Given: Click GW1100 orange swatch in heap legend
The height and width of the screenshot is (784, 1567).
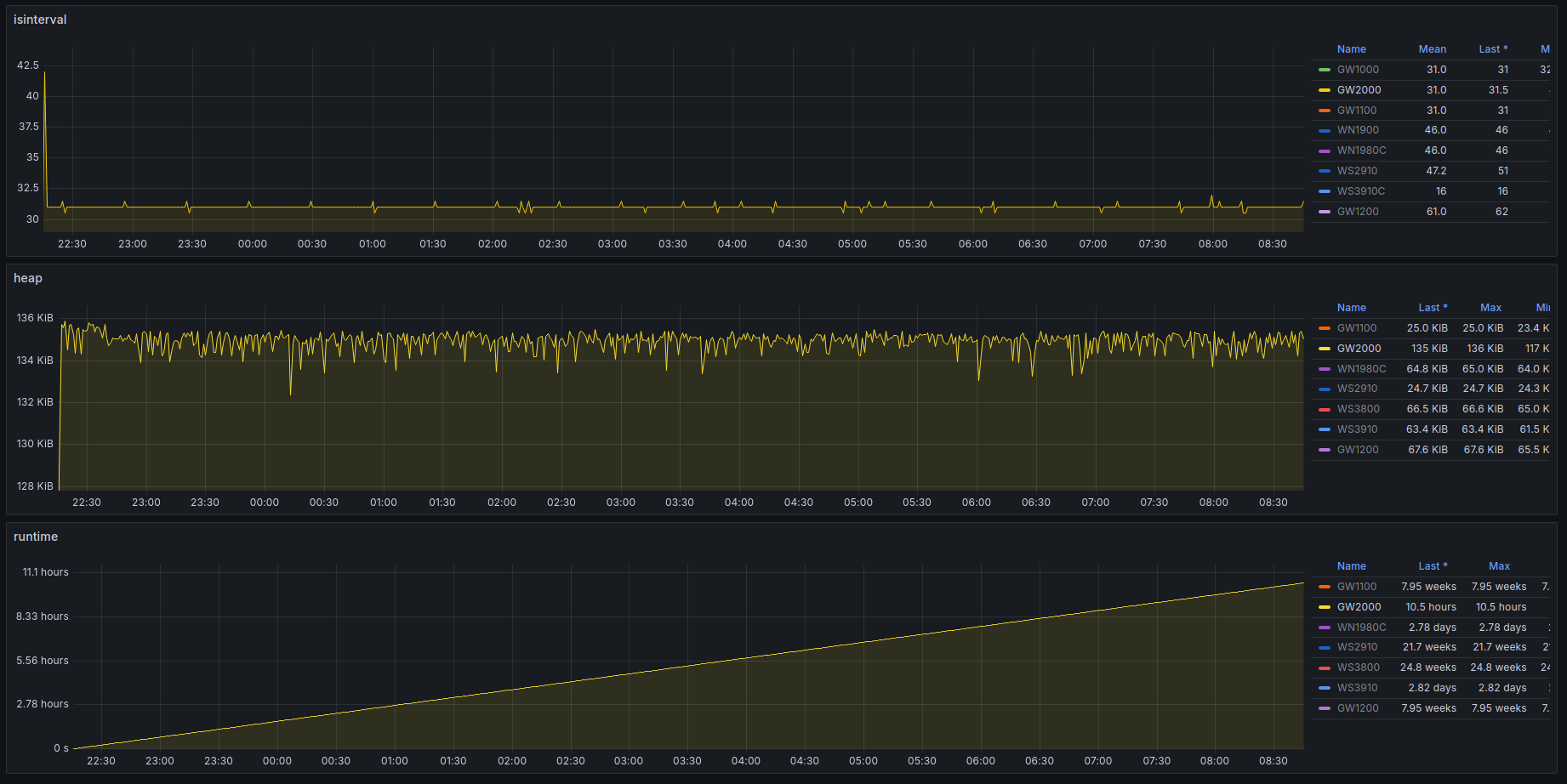Looking at the screenshot, I should point(1325,328).
